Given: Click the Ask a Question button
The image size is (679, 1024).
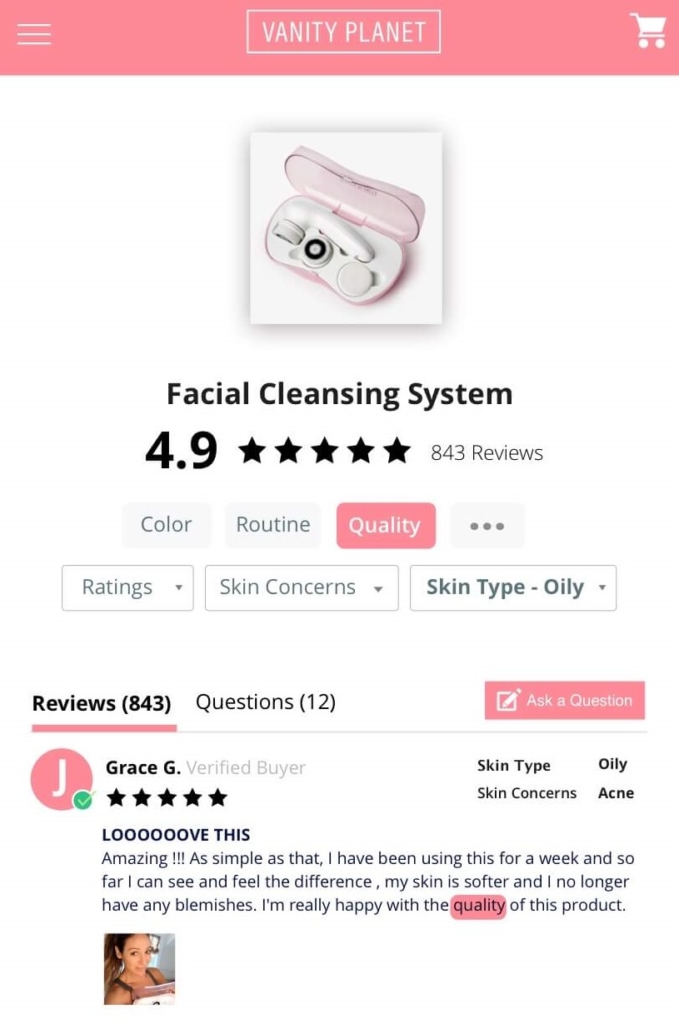Looking at the screenshot, I should 565,700.
